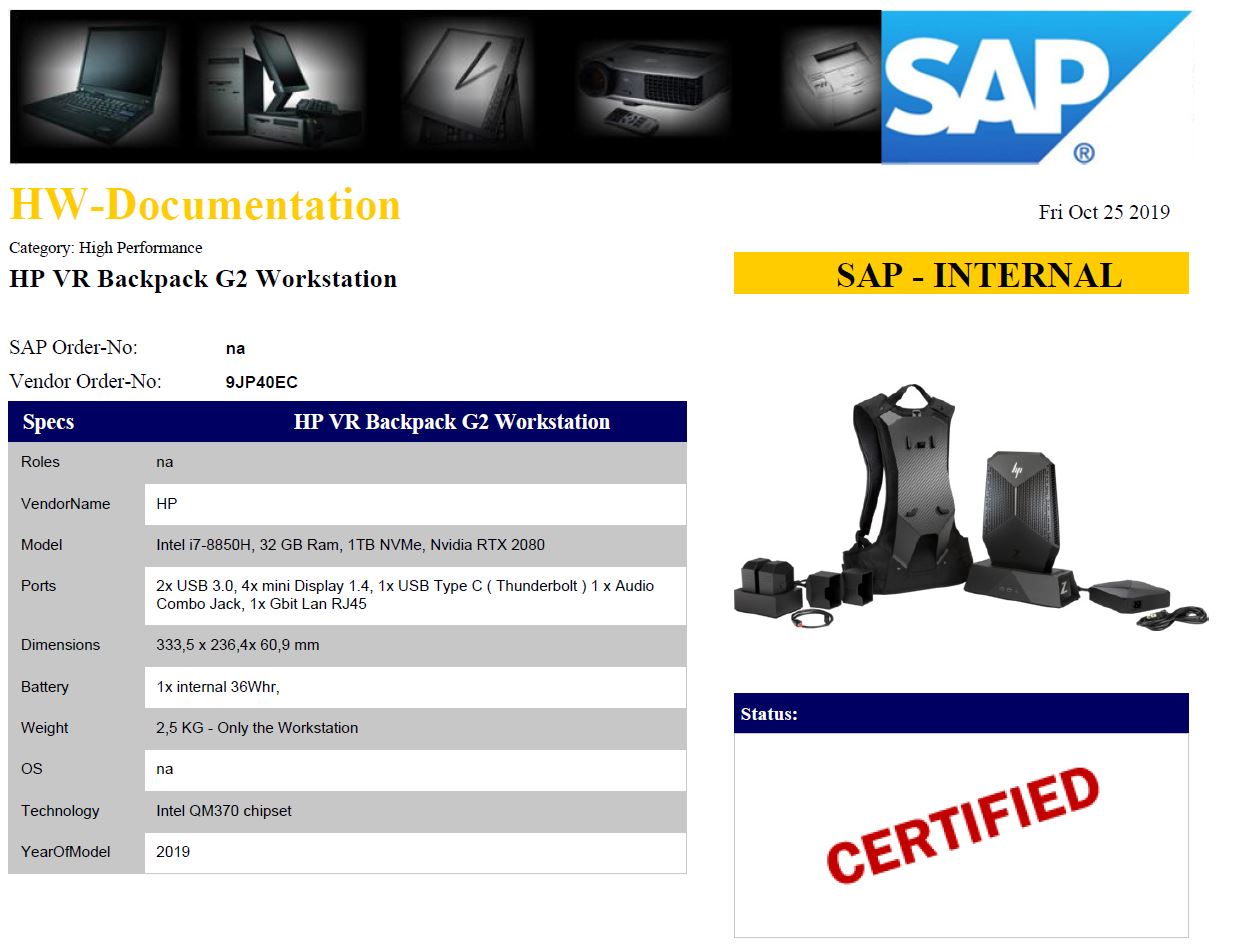This screenshot has height=946, width=1238.
Task: Click the Technology value Intel QM370 chipset
Action: [224, 811]
